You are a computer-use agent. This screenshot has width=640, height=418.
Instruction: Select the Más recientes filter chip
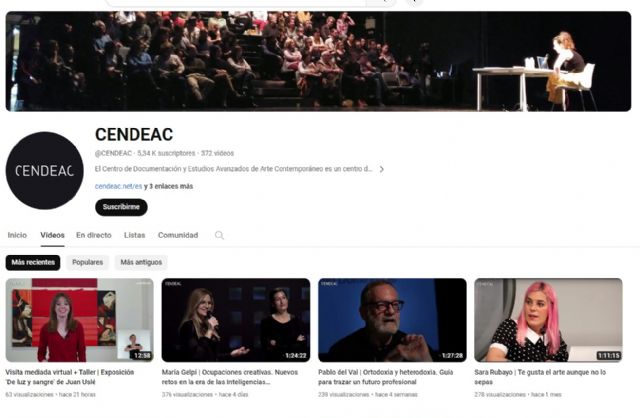click(x=33, y=262)
